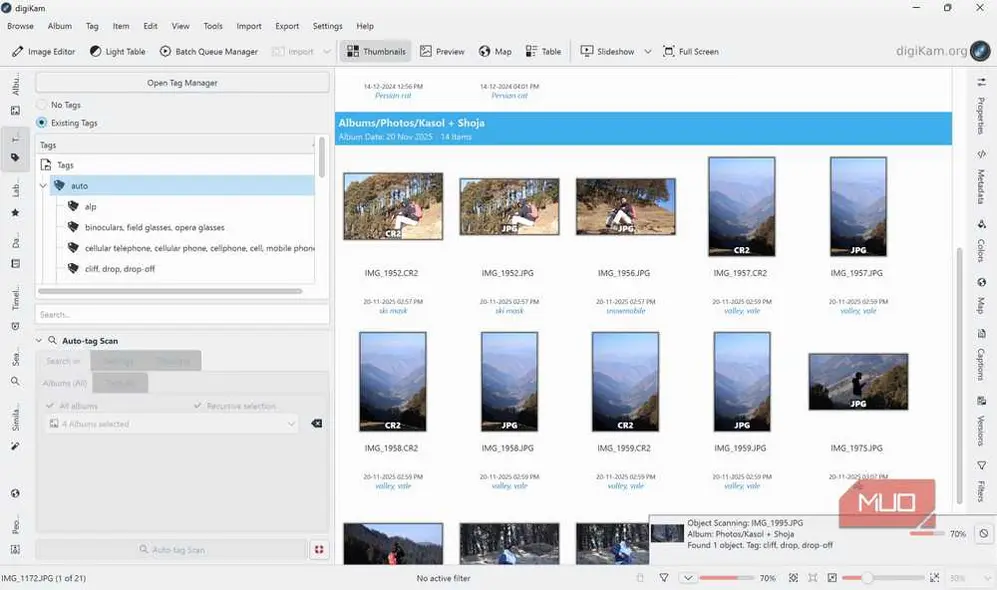Select the IMG_1956.JPG thumbnail

tap(625, 206)
